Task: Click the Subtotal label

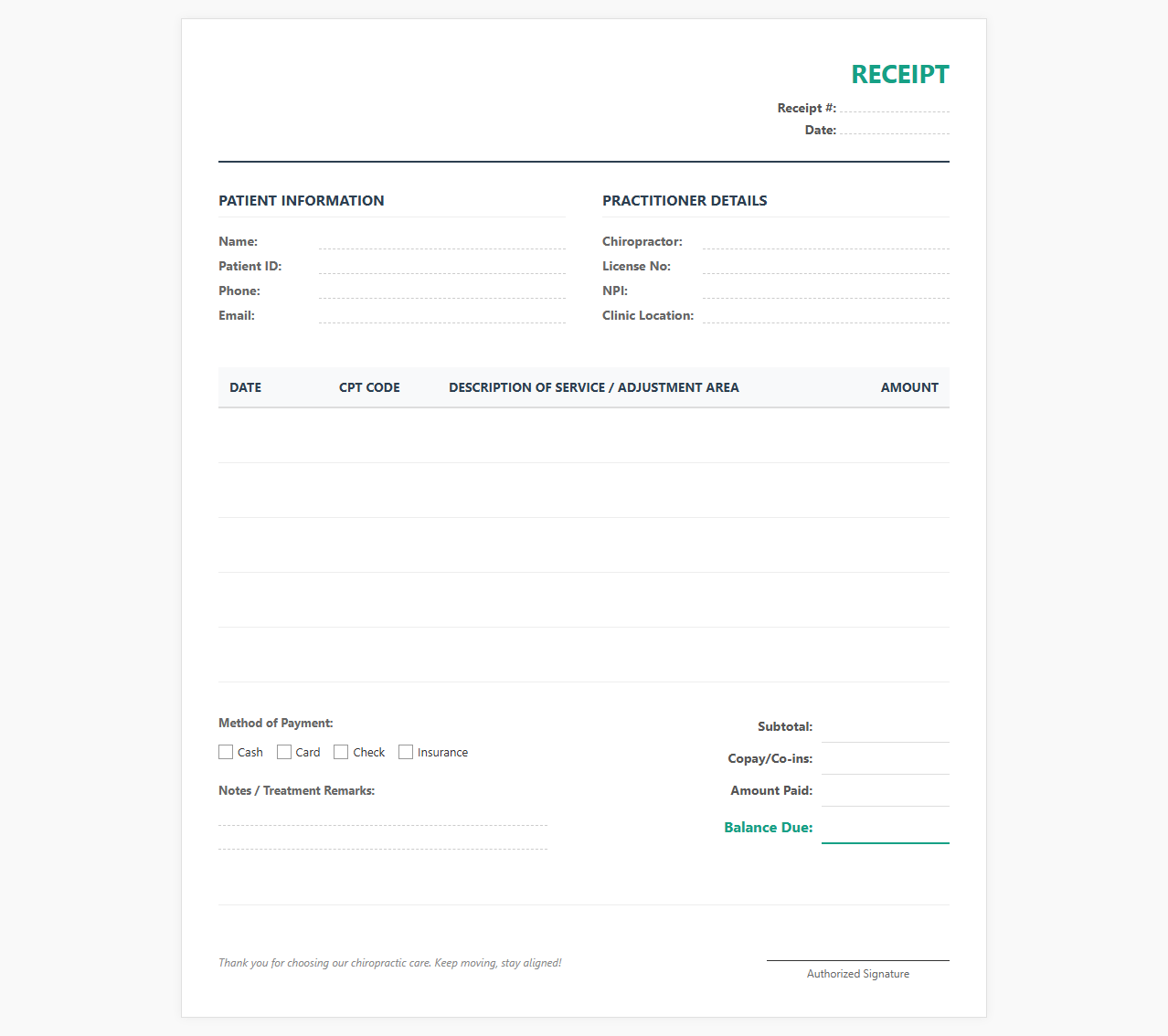Action: click(785, 727)
